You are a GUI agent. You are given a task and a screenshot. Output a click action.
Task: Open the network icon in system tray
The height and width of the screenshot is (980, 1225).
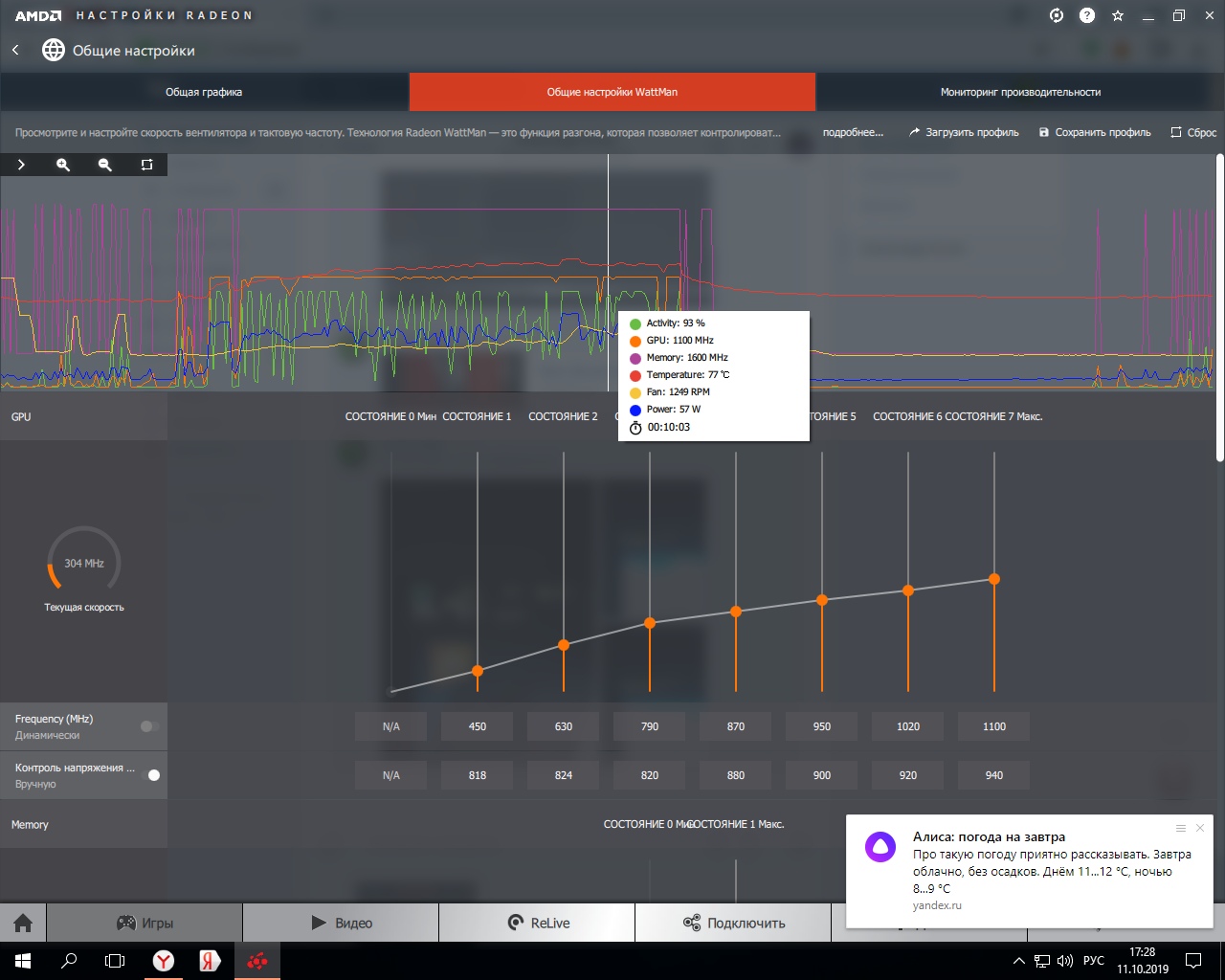click(1042, 961)
